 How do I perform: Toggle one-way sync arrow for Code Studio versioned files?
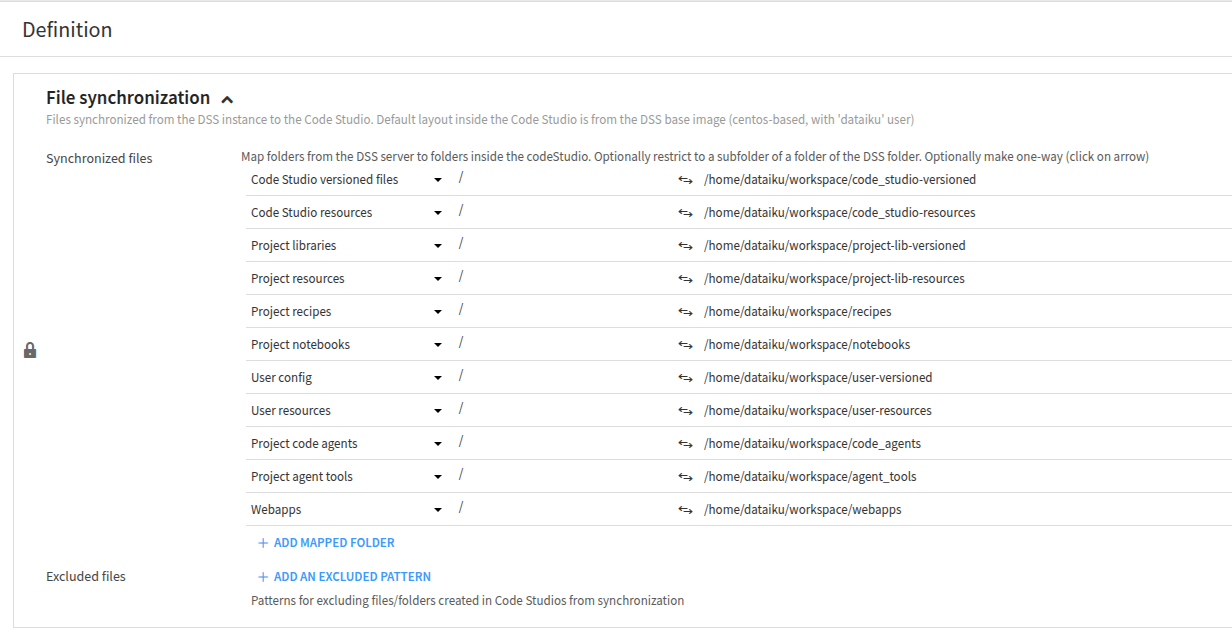(x=686, y=179)
